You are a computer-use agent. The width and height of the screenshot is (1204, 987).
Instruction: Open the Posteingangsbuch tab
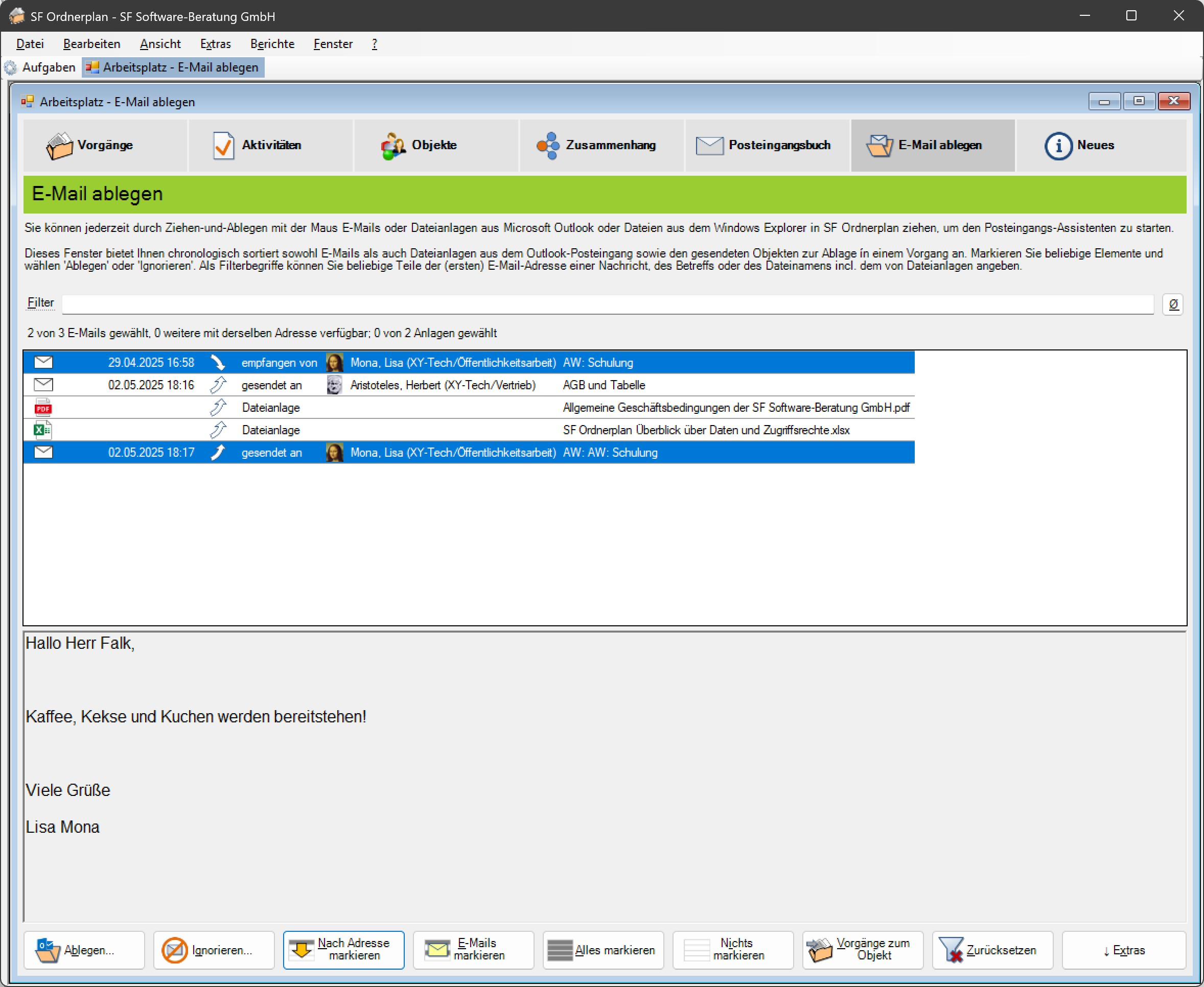point(767,146)
